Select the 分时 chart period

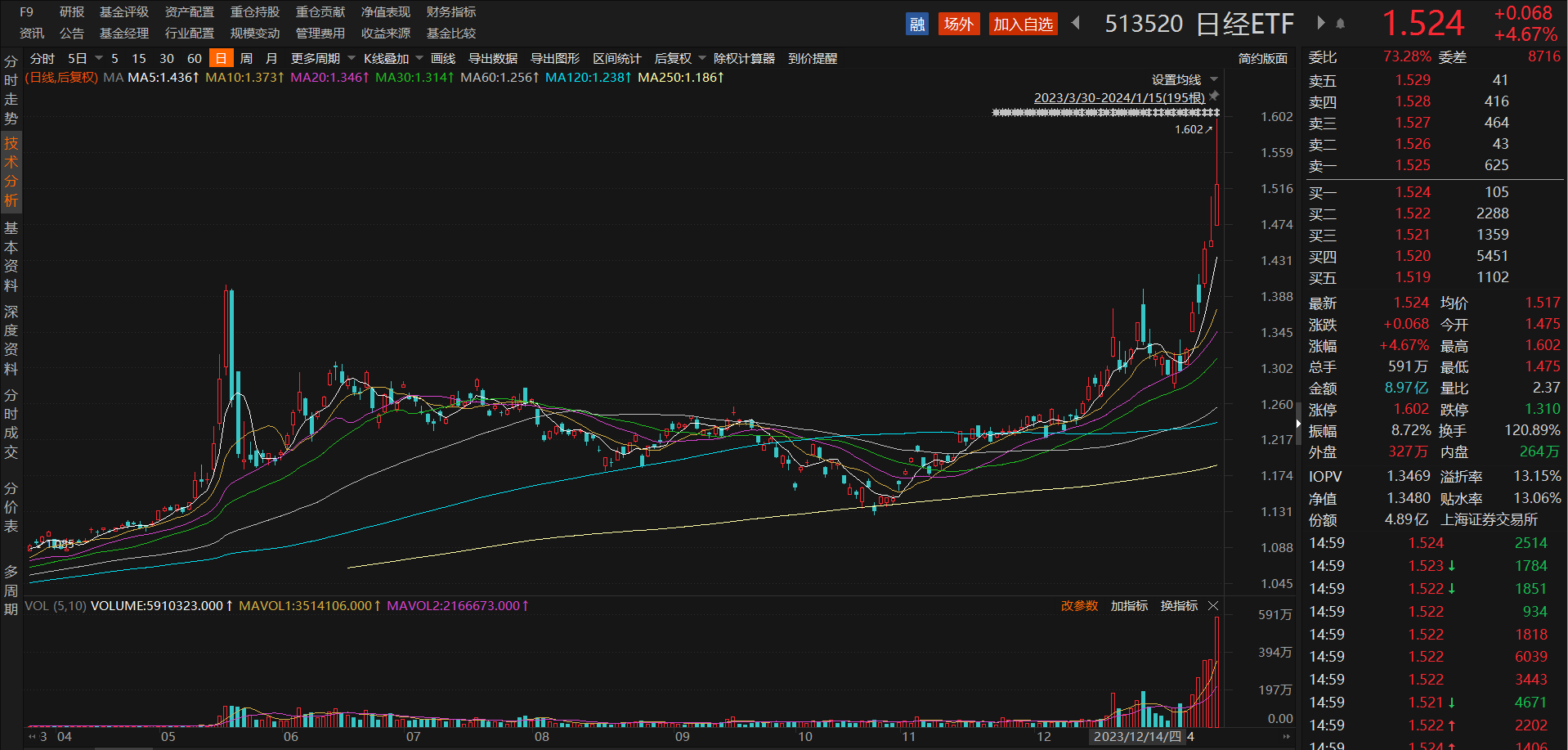click(x=42, y=59)
